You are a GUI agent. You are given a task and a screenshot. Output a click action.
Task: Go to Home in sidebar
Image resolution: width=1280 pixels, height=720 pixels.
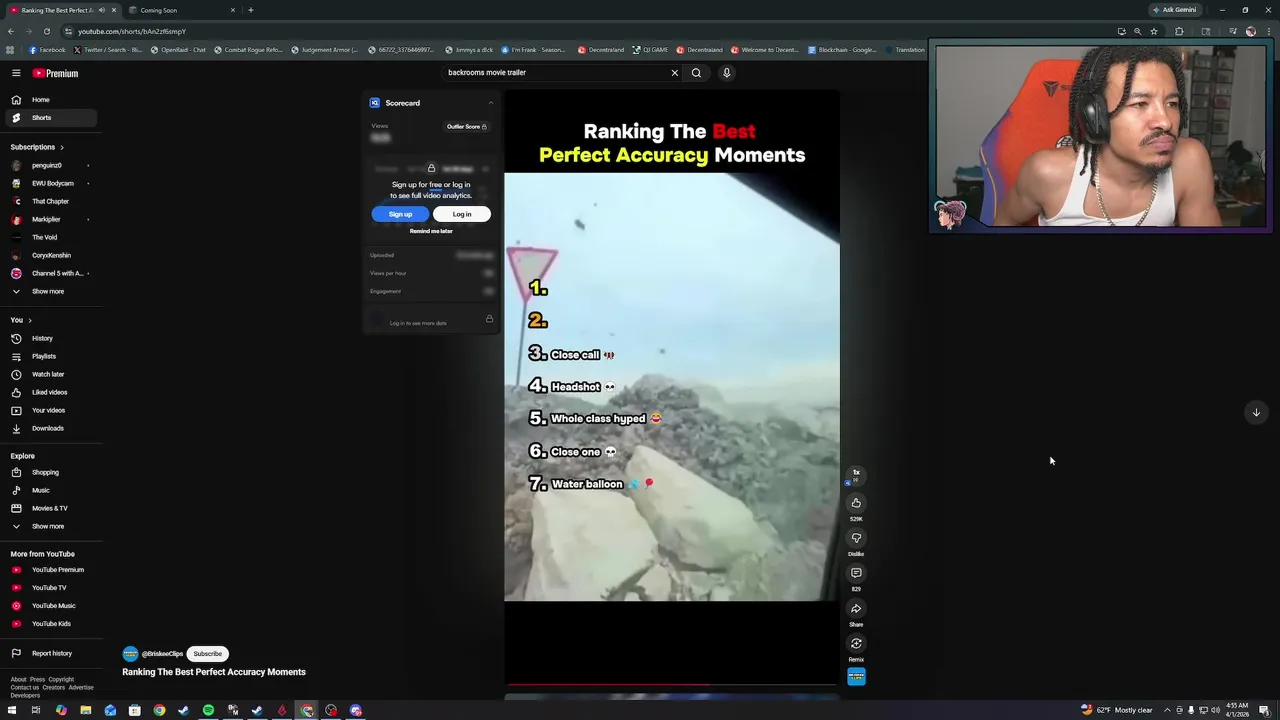pyautogui.click(x=49, y=100)
